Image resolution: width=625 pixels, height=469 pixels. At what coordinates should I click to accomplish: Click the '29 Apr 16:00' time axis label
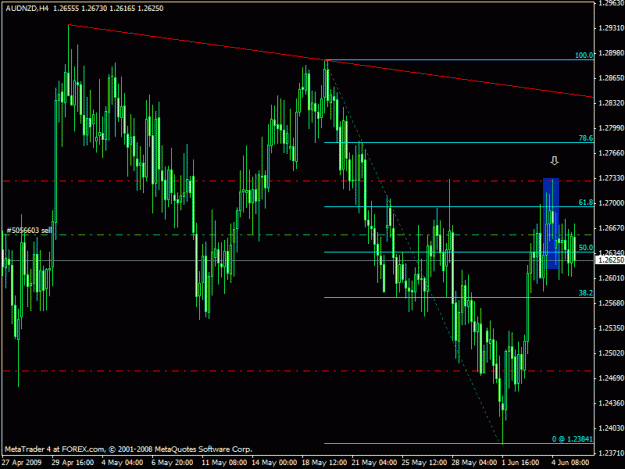(x=73, y=463)
